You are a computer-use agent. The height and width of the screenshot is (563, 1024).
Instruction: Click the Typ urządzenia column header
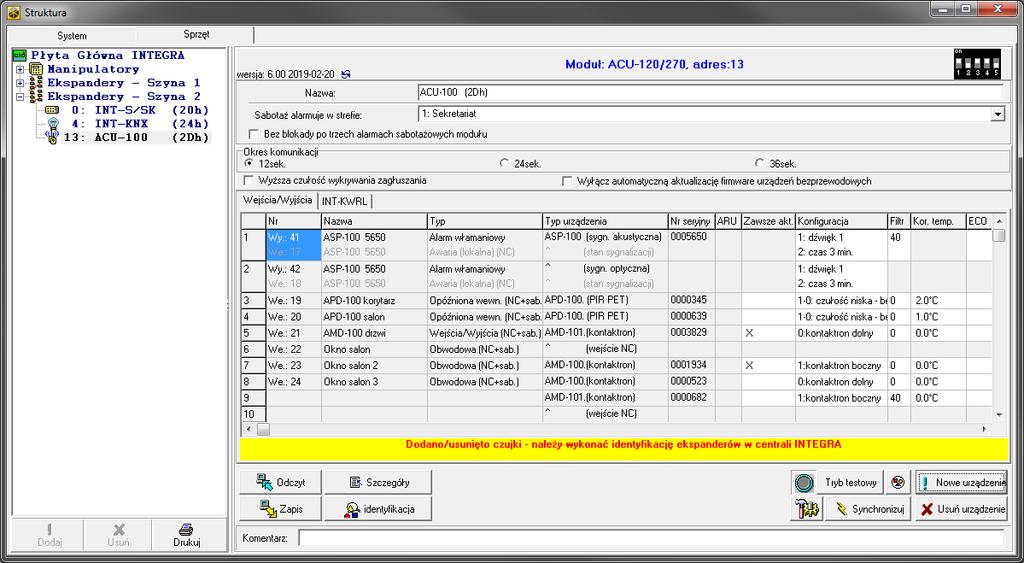click(605, 221)
